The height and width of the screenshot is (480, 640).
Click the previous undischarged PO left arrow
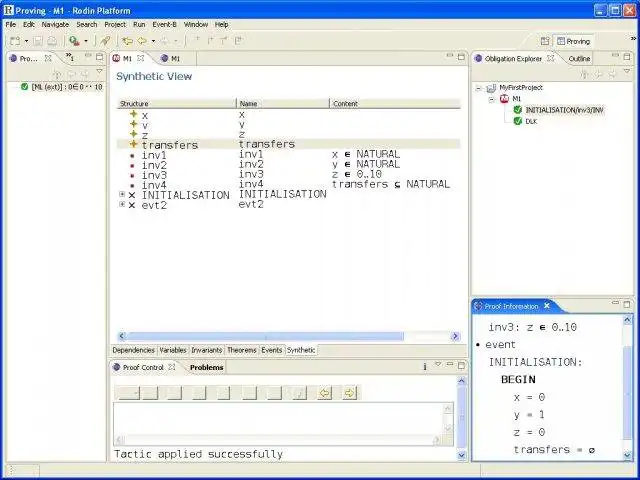(323, 393)
